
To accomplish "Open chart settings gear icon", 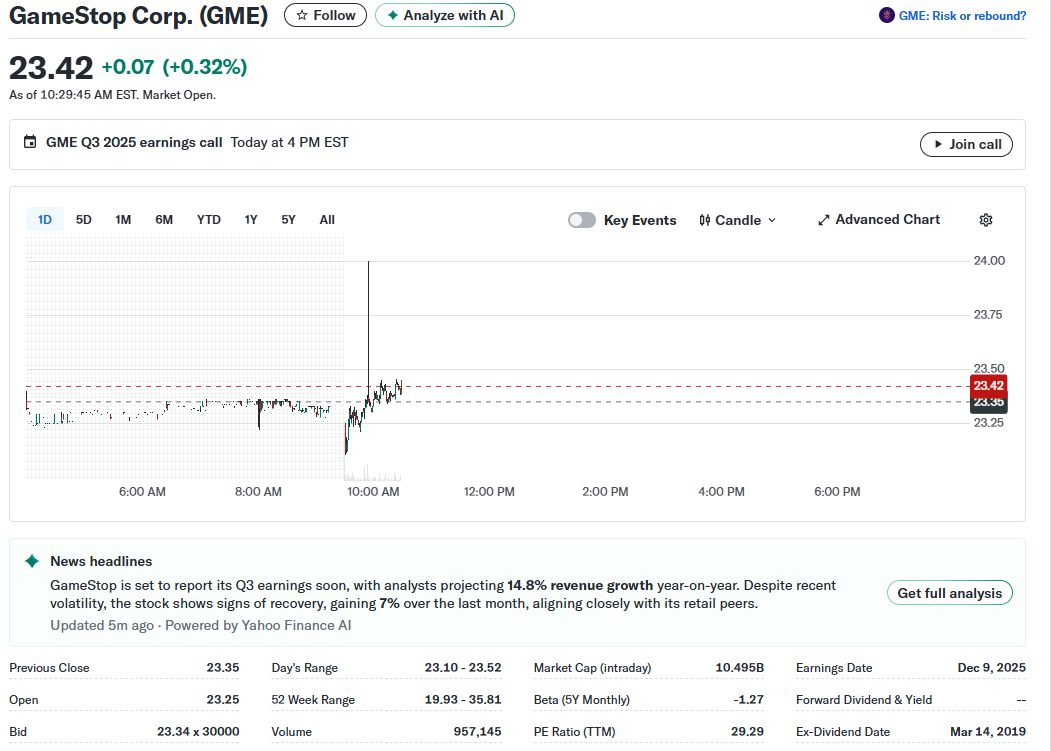I will tap(985, 220).
